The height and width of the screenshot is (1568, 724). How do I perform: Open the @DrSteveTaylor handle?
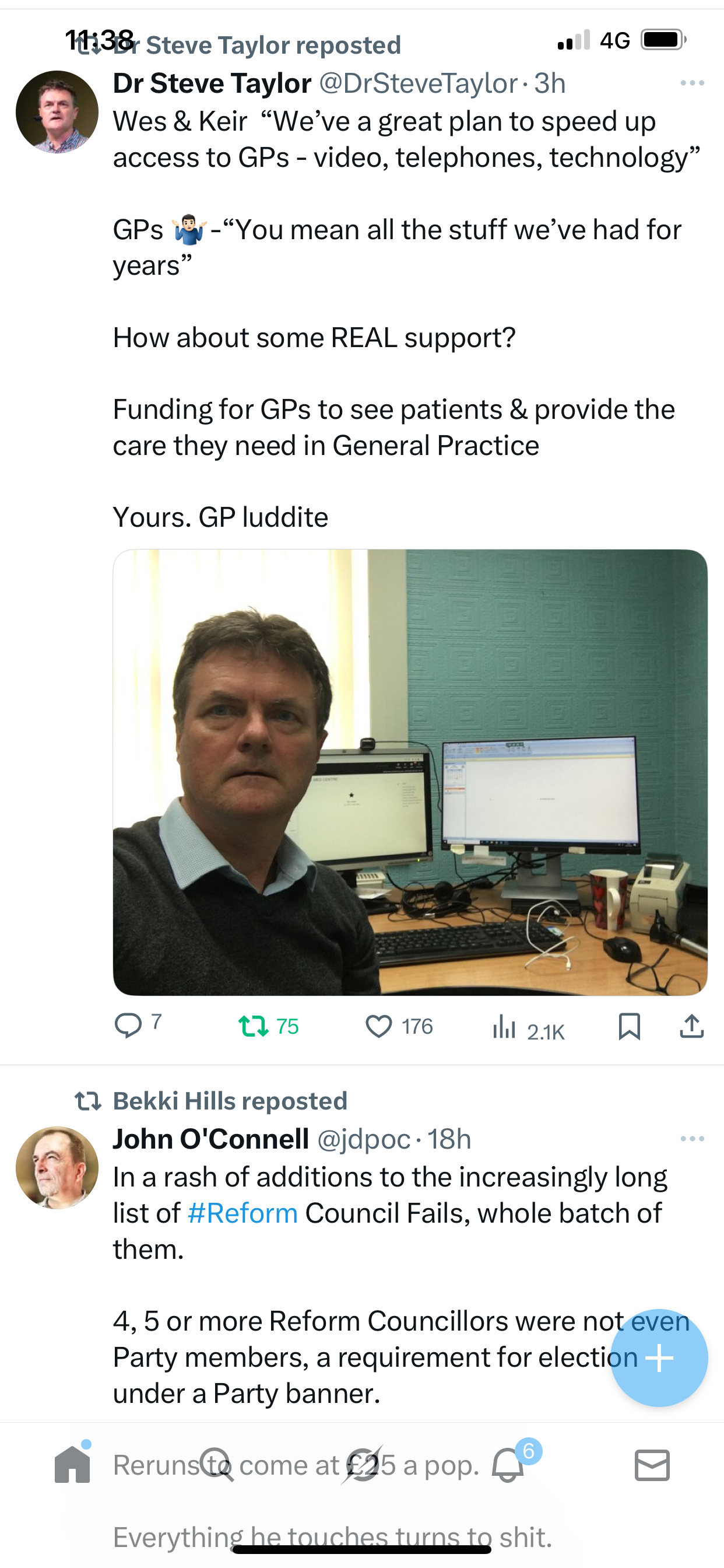[x=419, y=83]
